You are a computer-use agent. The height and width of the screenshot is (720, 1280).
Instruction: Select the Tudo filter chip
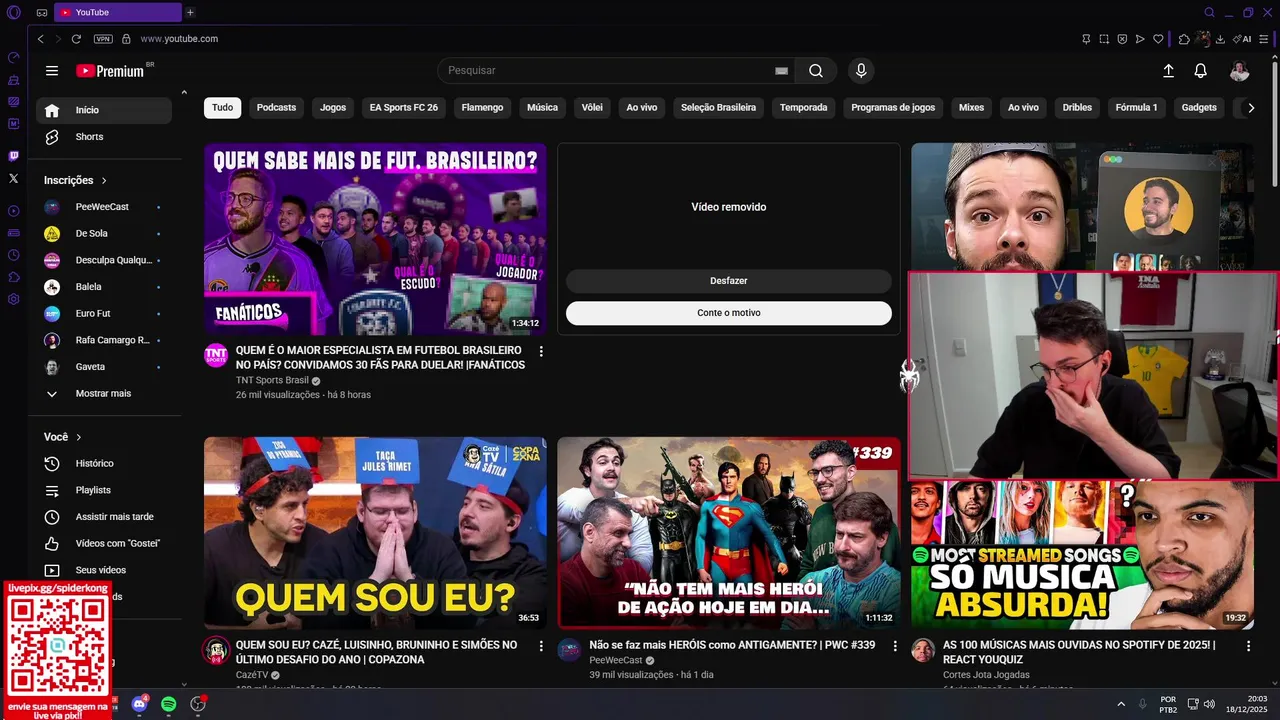coord(222,108)
